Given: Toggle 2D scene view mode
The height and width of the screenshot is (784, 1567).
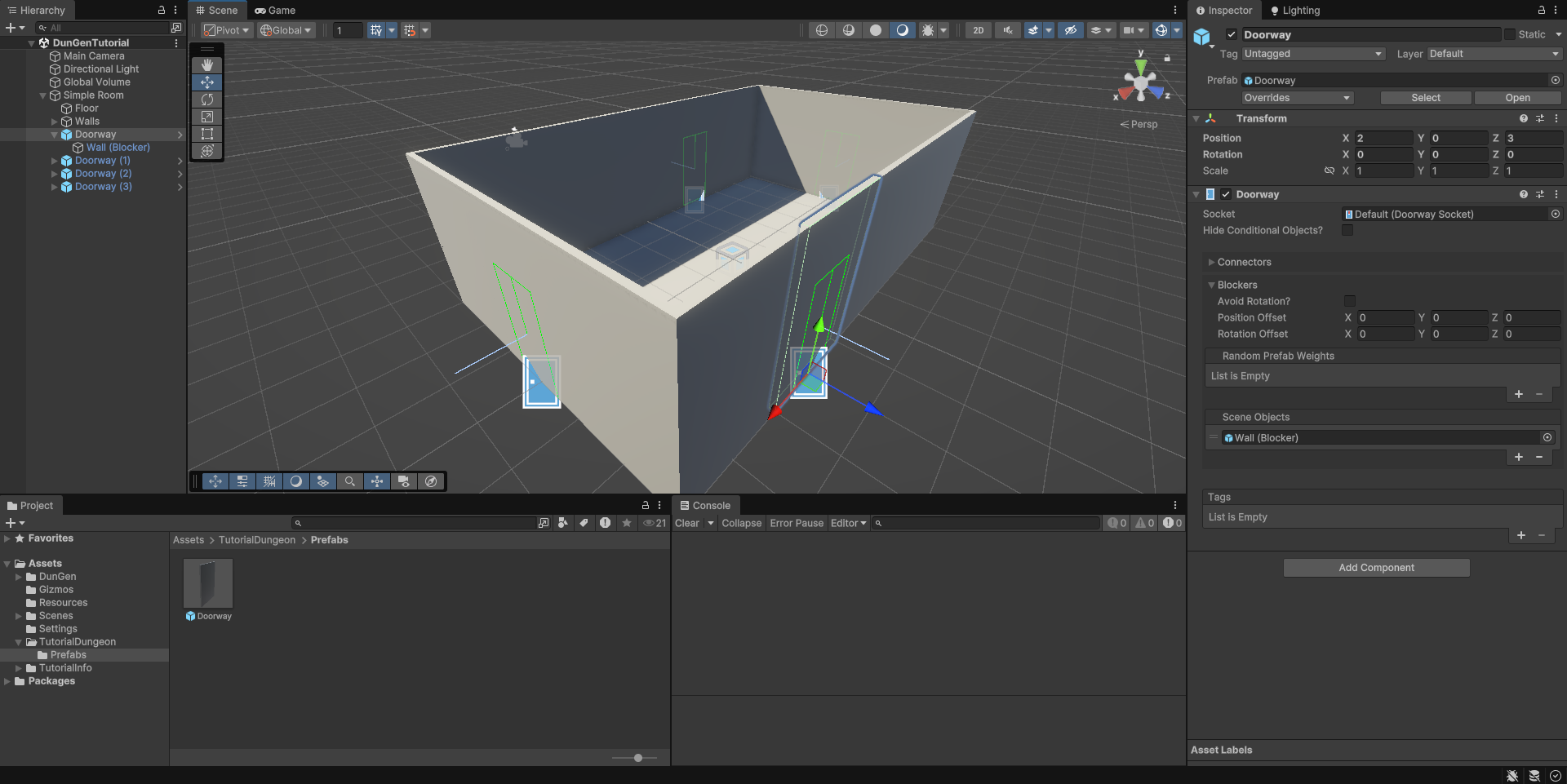Looking at the screenshot, I should pos(978,30).
